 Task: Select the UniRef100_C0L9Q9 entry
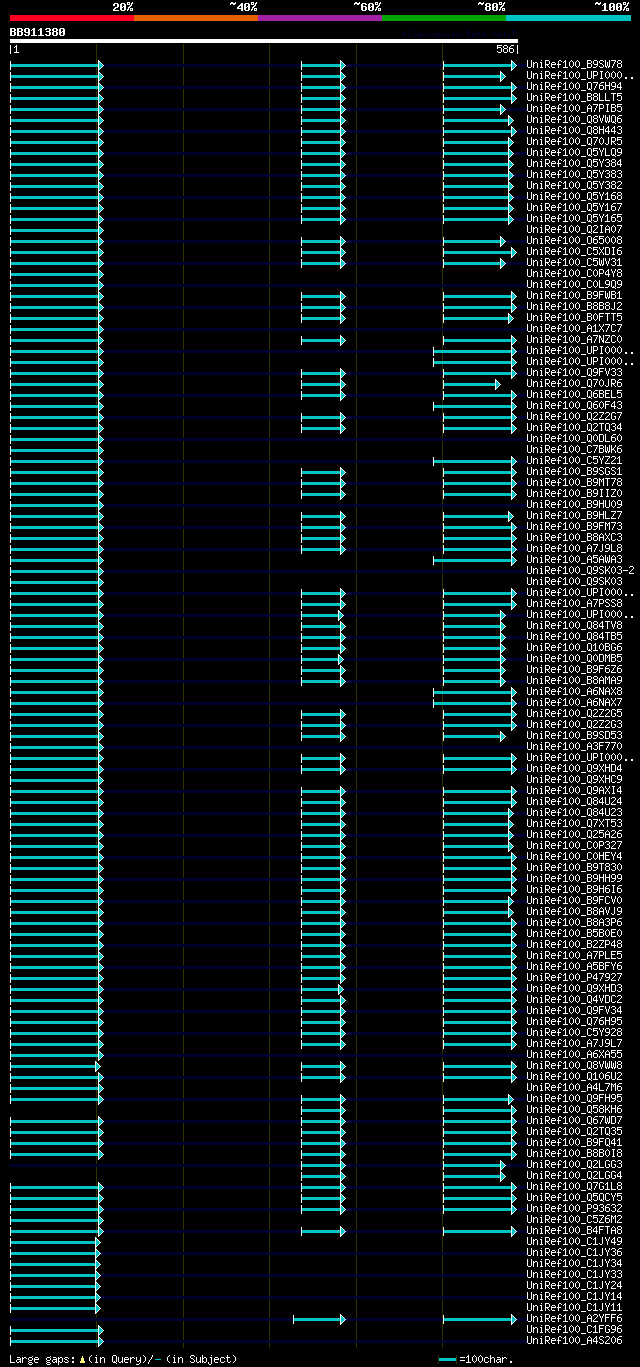[574, 284]
